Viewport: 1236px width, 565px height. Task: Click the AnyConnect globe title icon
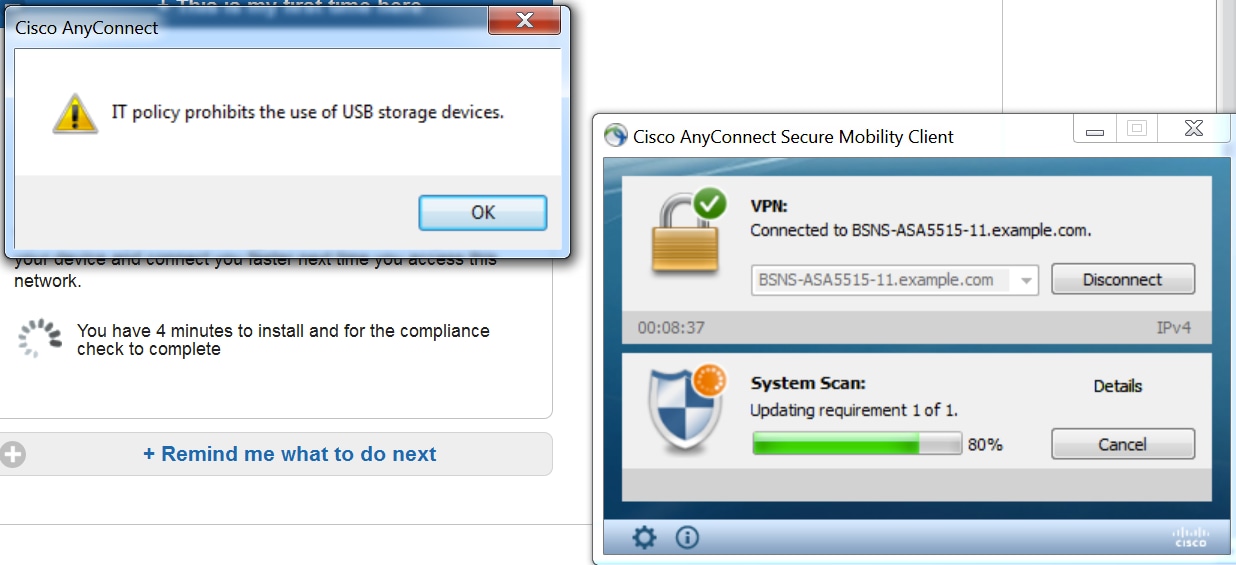click(x=616, y=136)
